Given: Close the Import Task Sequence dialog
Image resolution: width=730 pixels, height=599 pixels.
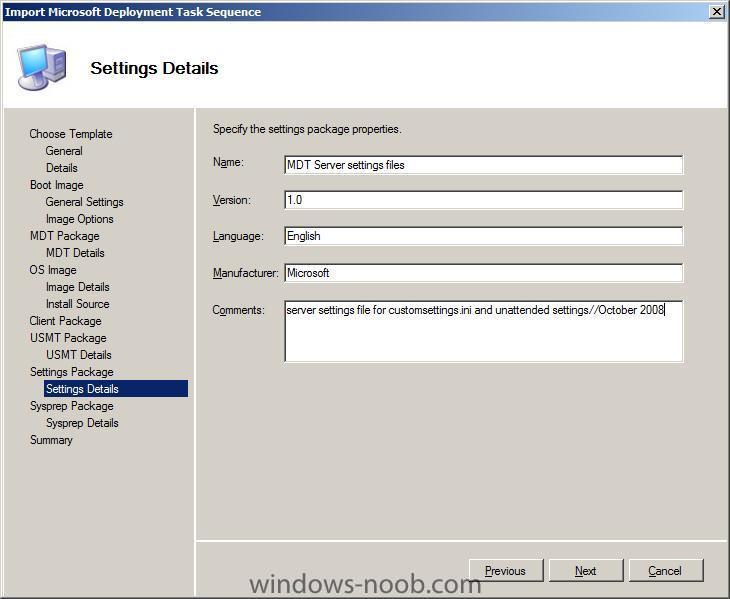Looking at the screenshot, I should (x=716, y=12).
